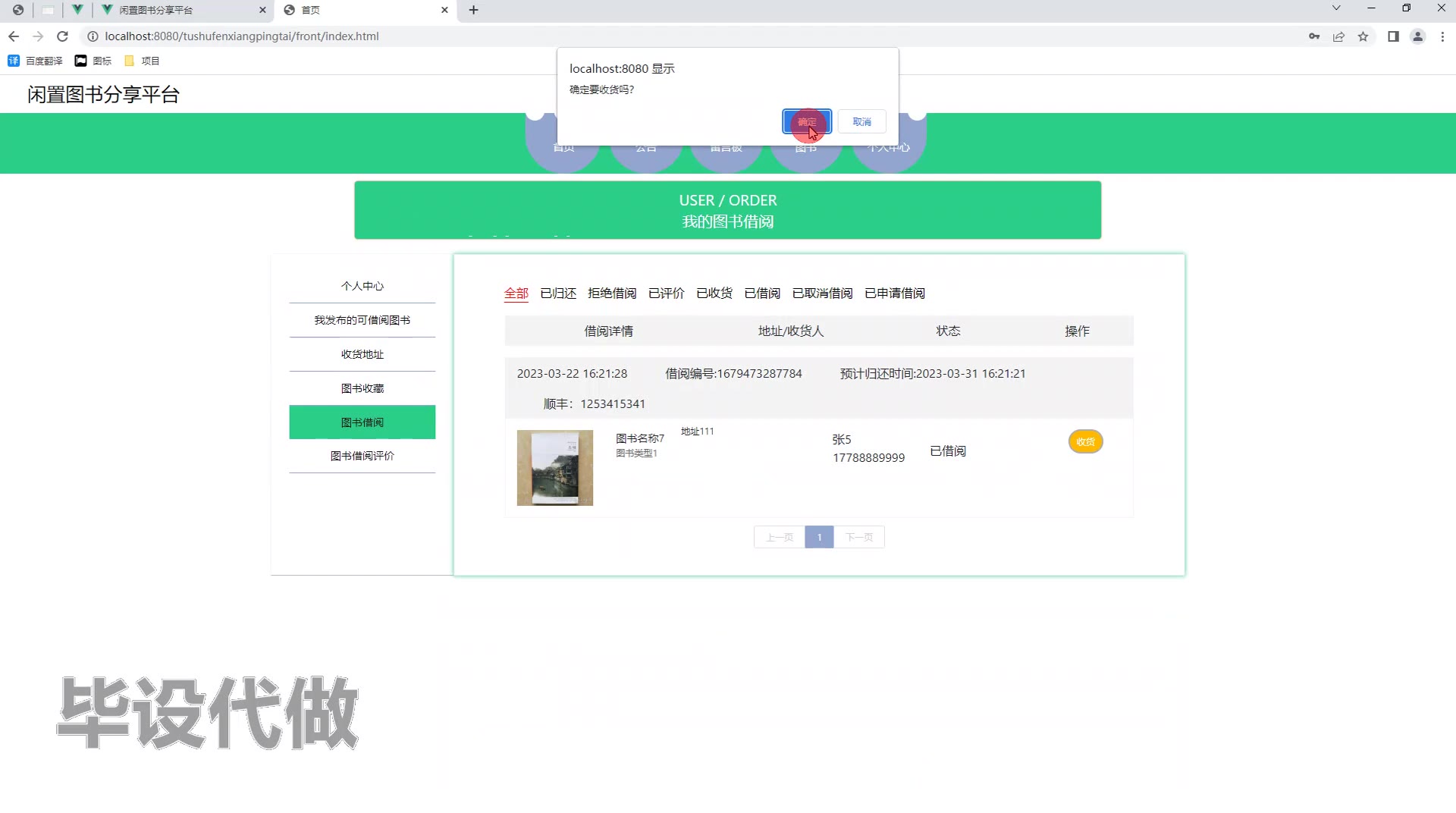
Task: Bookmark this page with star
Action: [1363, 36]
